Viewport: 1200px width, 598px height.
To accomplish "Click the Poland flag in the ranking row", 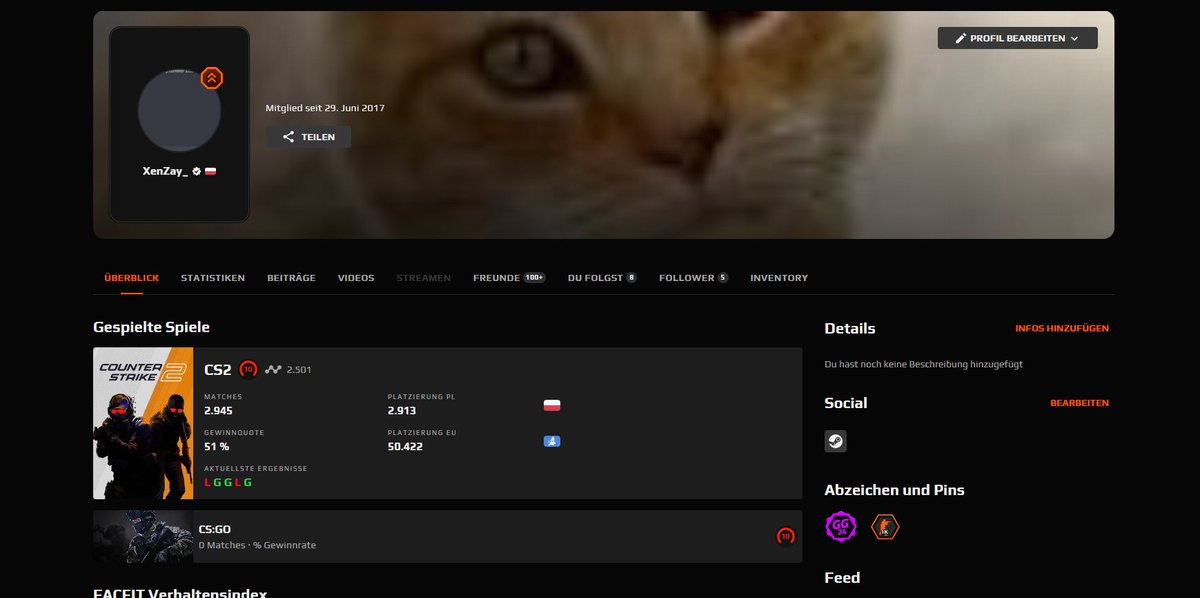I will click(551, 405).
